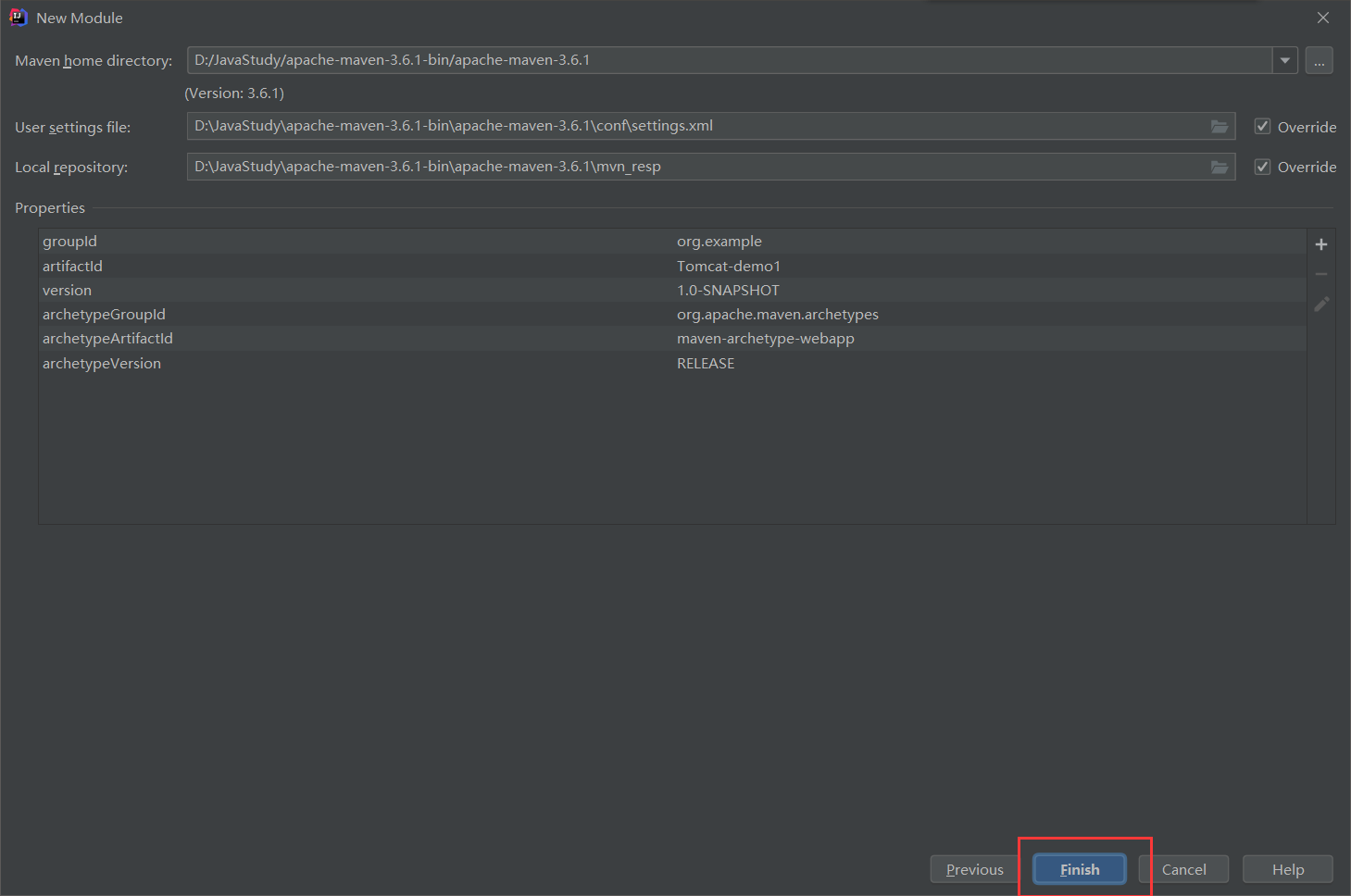
Task: Click the Properties section heading
Action: (x=50, y=208)
